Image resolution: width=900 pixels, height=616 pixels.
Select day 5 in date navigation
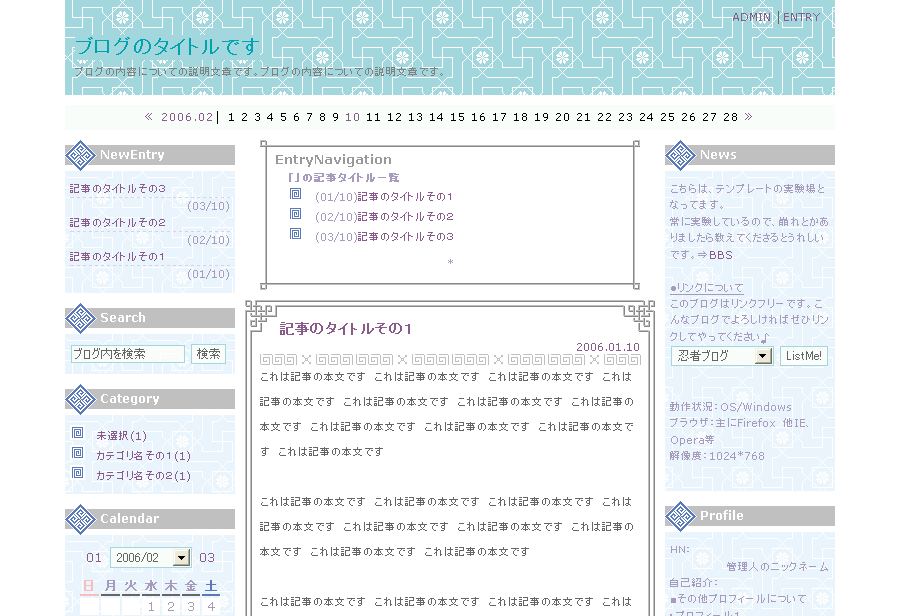click(x=284, y=117)
